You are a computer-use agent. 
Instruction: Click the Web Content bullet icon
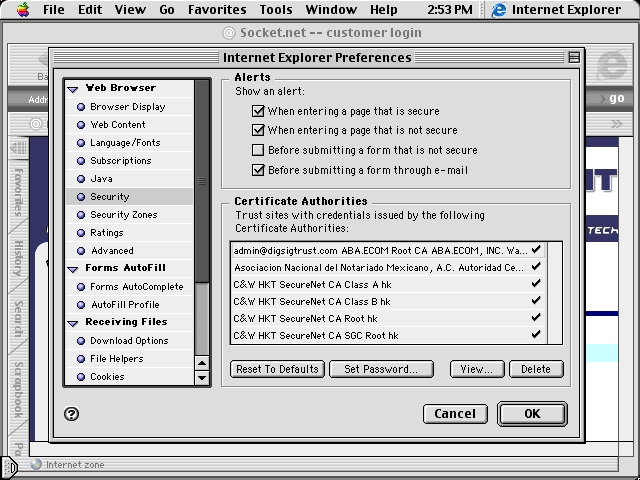click(81, 125)
